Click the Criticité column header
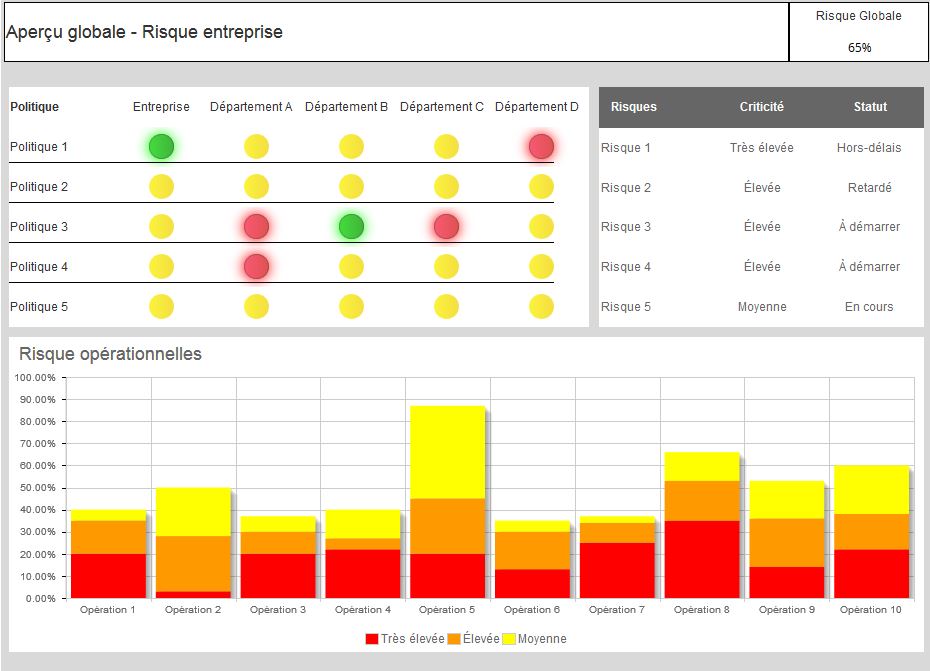The height and width of the screenshot is (671, 930). [762, 107]
